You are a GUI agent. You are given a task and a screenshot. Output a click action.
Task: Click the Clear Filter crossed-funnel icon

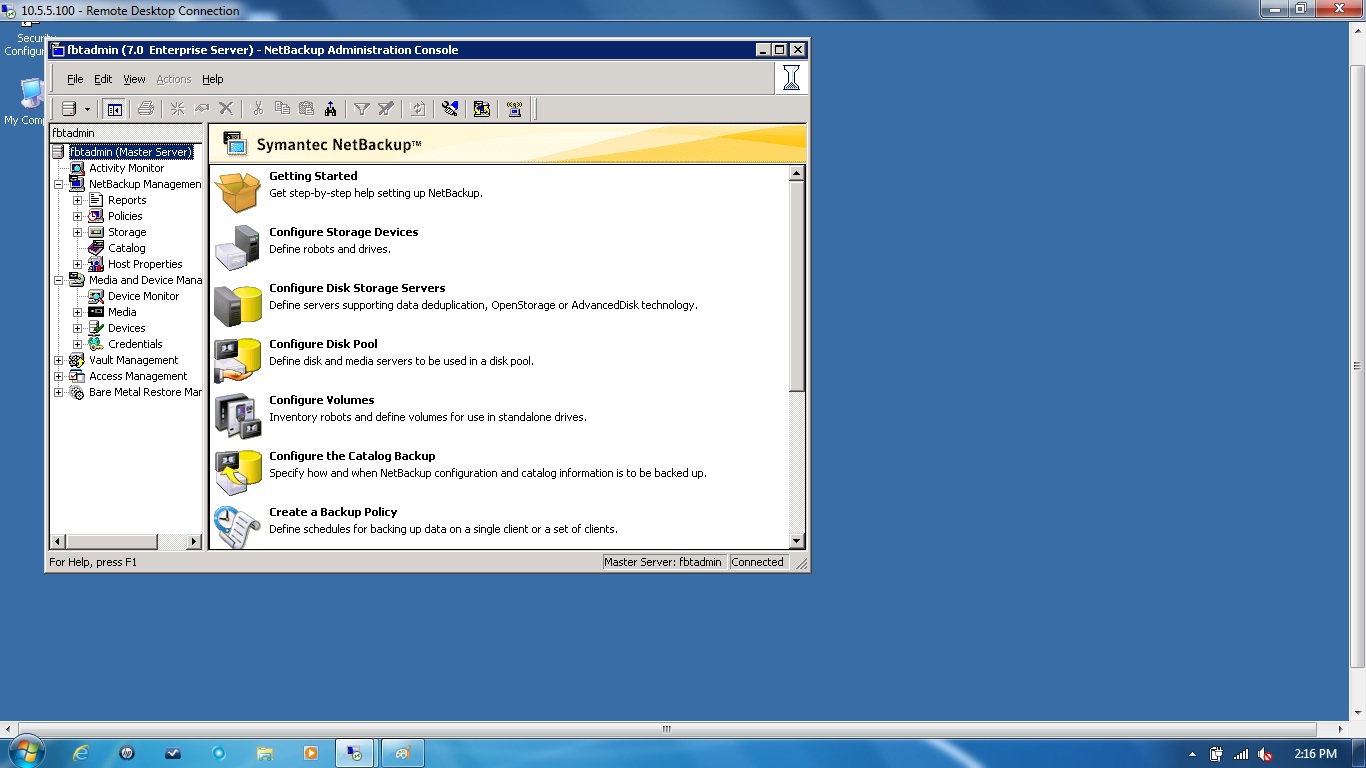tap(386, 108)
